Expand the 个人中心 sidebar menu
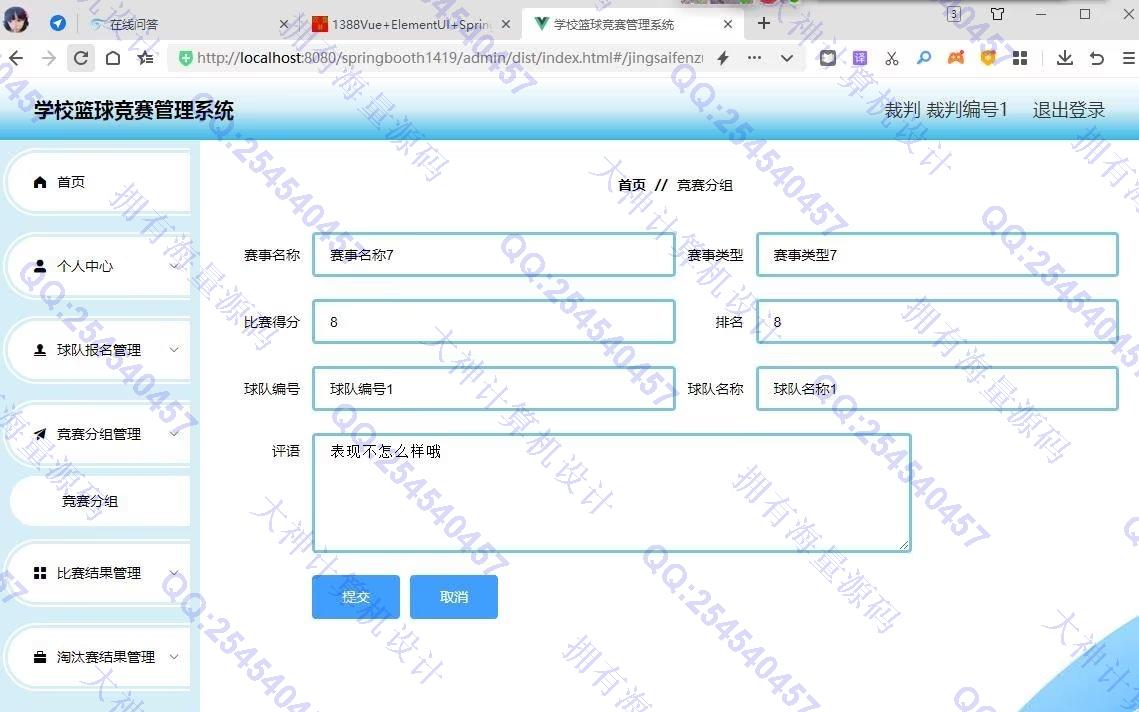Viewport: 1139px width, 712px height. tap(97, 266)
